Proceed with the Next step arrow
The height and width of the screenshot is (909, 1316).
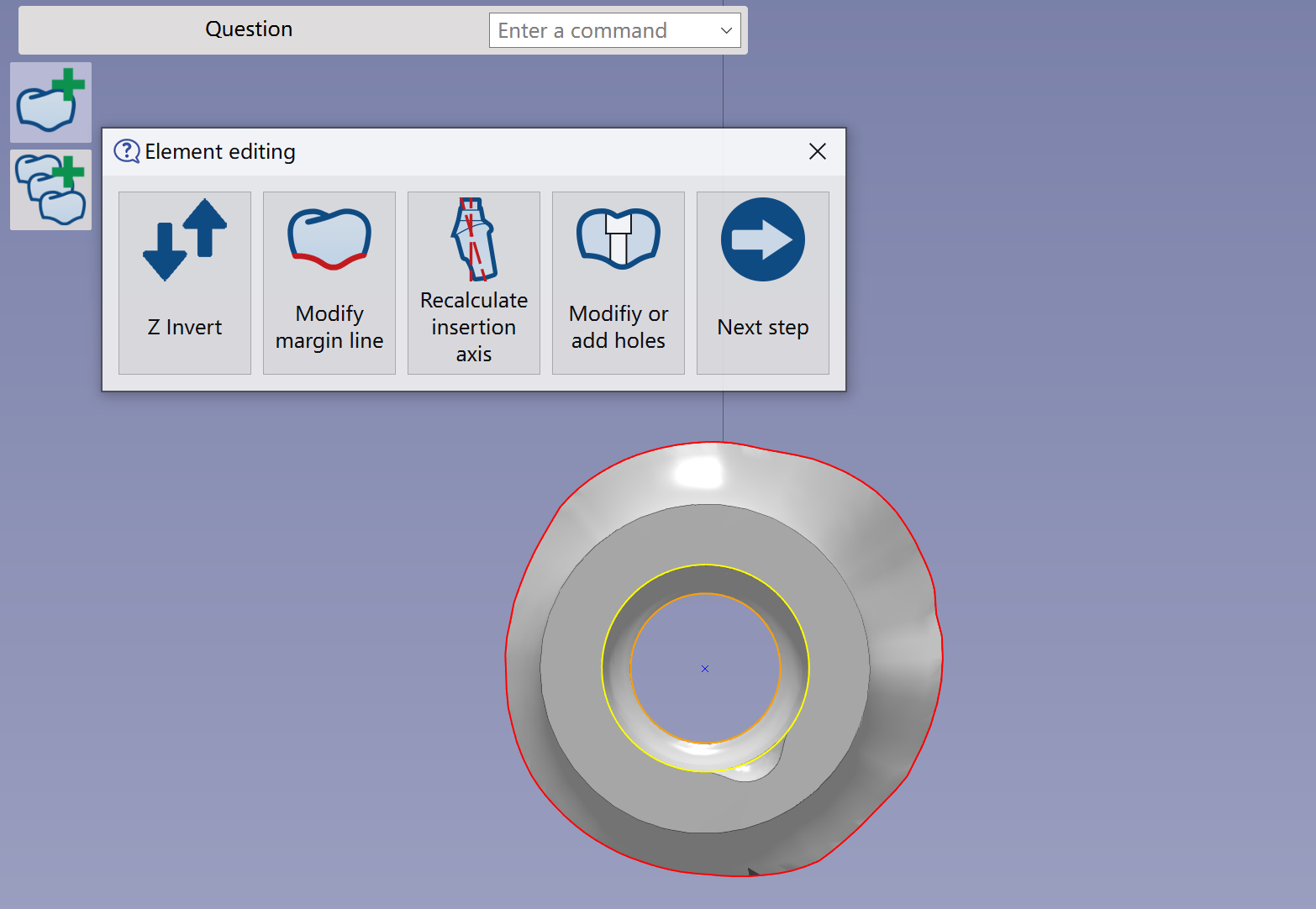pyautogui.click(x=763, y=239)
